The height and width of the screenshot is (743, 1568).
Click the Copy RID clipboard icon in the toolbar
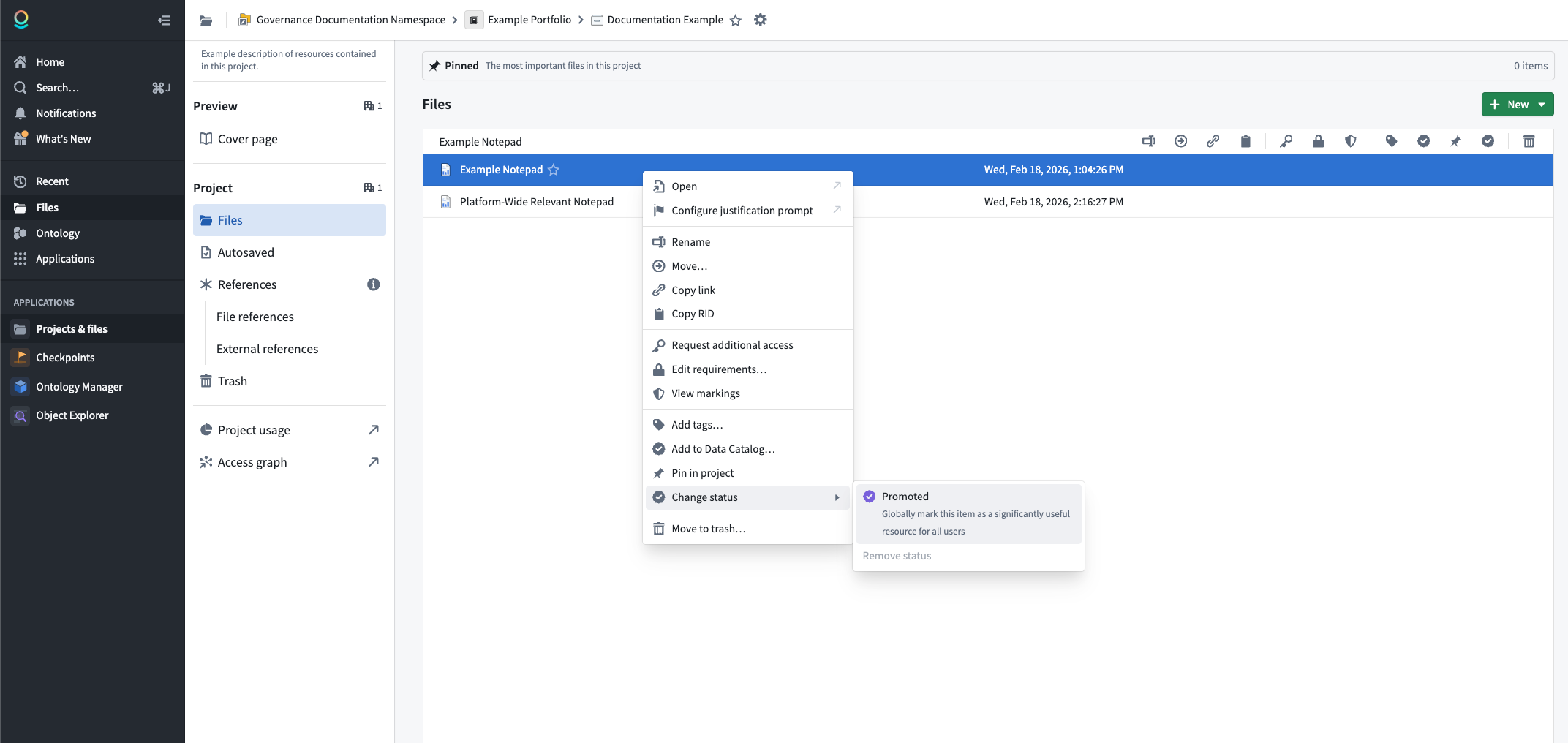(x=1245, y=141)
